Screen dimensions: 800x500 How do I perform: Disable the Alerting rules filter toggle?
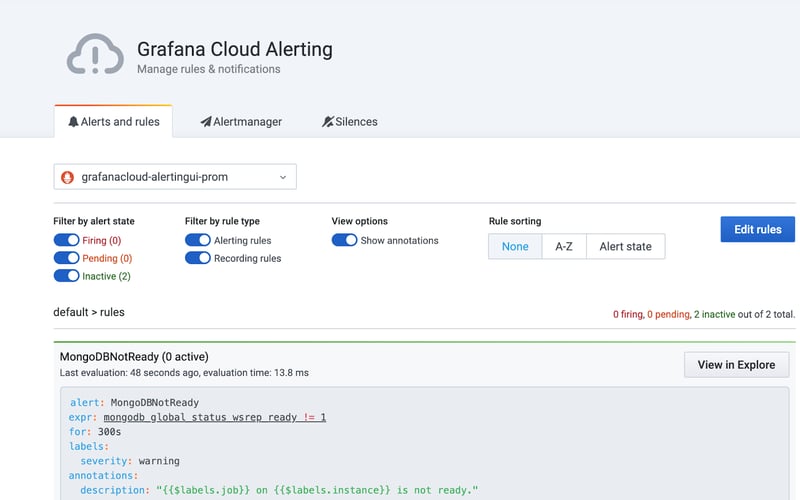click(x=198, y=240)
